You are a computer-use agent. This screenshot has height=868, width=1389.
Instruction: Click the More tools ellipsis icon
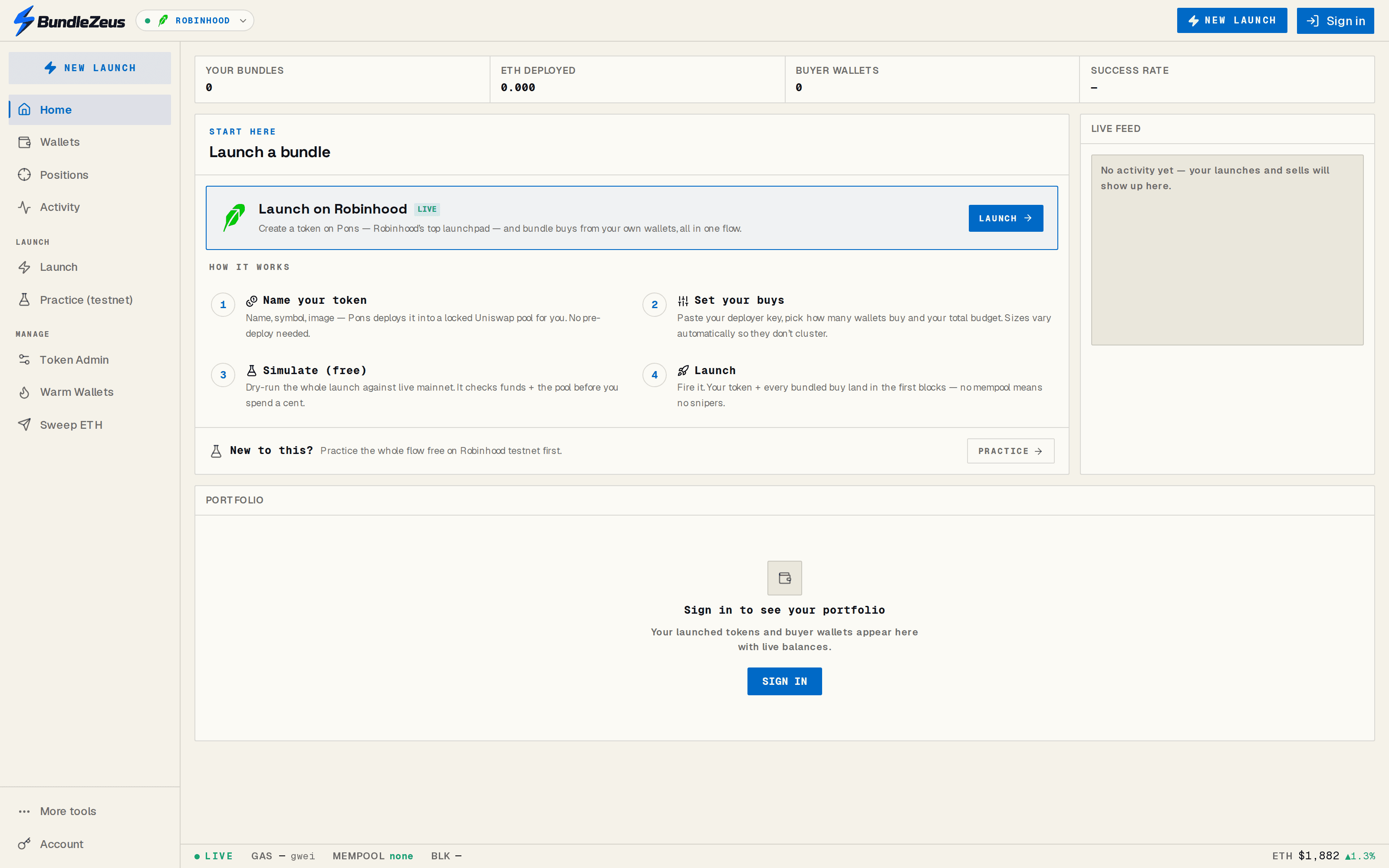point(24,811)
